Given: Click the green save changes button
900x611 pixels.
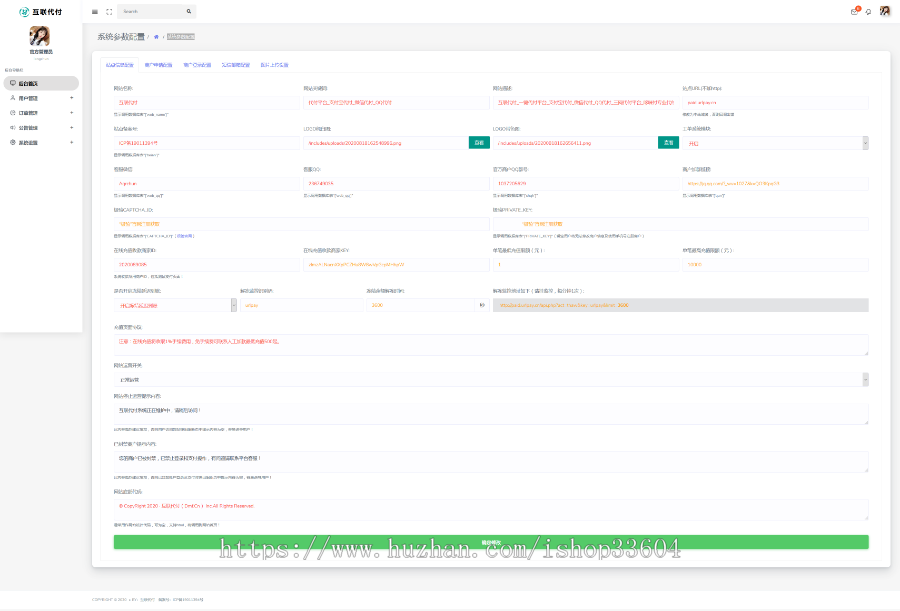Looking at the screenshot, I should (x=490, y=542).
